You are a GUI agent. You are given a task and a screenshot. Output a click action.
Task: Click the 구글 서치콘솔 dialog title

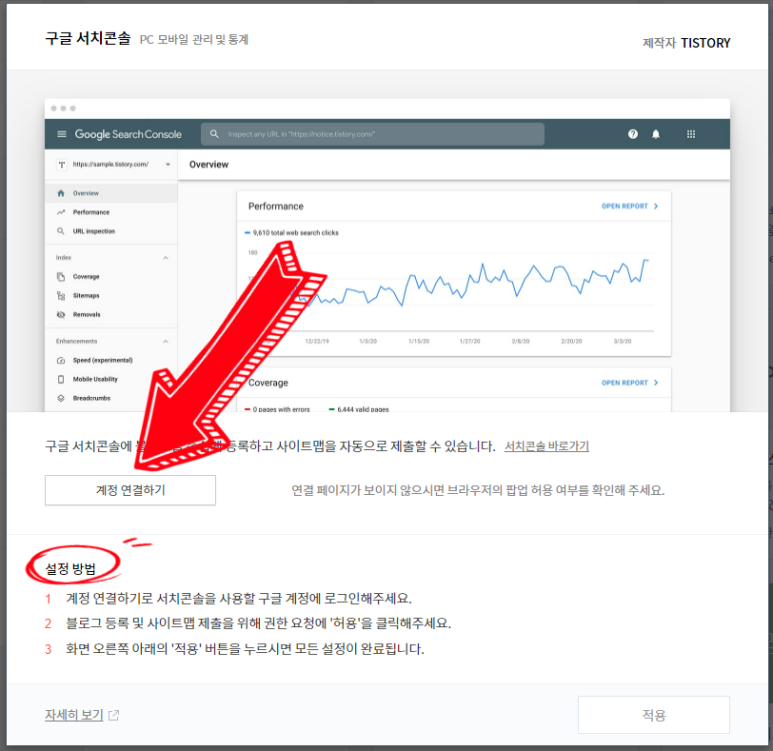point(88,38)
